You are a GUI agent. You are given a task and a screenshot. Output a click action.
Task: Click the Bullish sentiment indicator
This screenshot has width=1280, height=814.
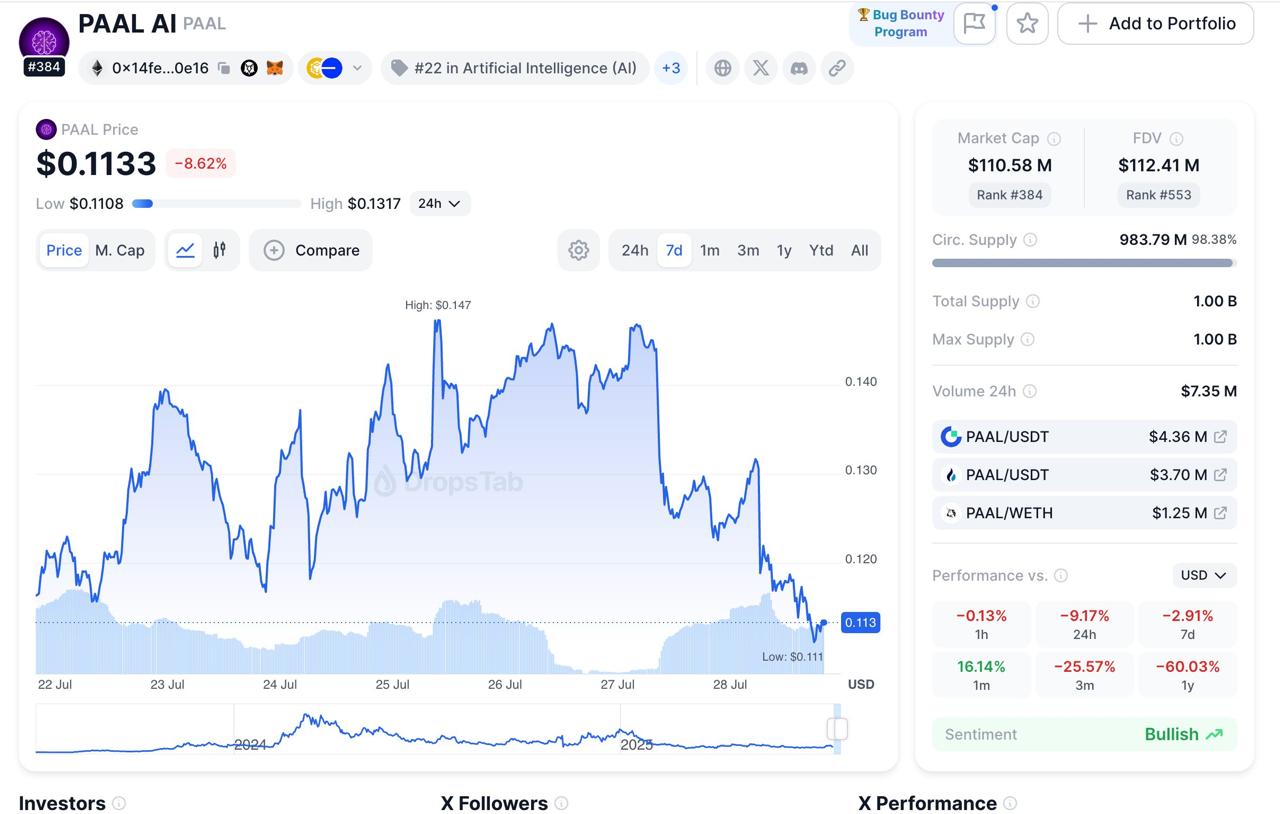1184,734
